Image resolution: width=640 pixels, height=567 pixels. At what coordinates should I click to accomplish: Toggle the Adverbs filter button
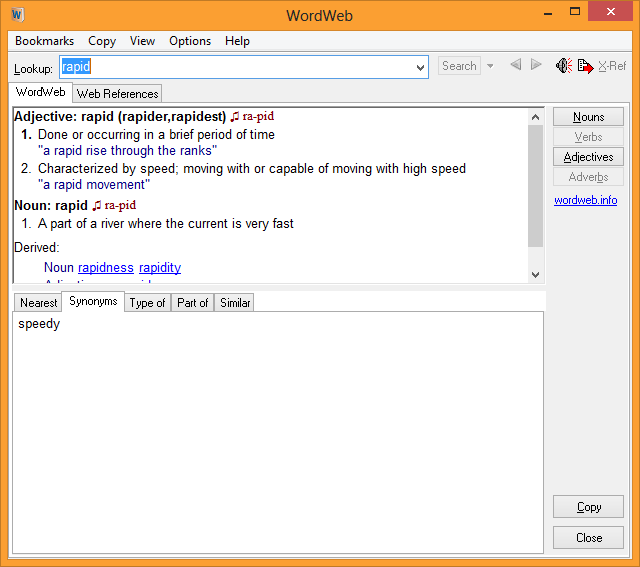tap(588, 177)
